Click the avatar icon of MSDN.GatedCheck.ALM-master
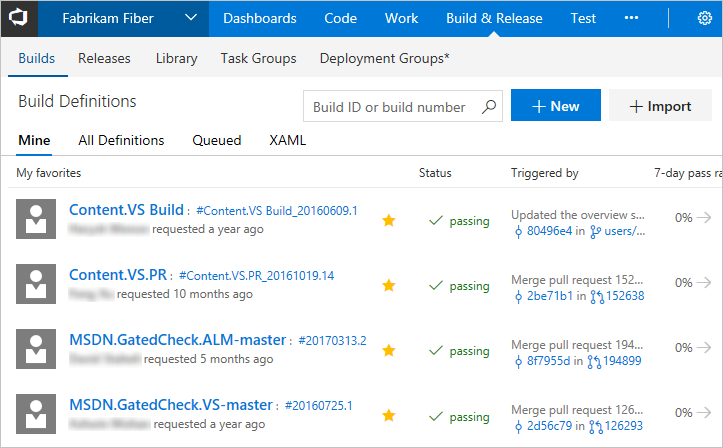Screen dimensions: 723x448 tap(36, 349)
